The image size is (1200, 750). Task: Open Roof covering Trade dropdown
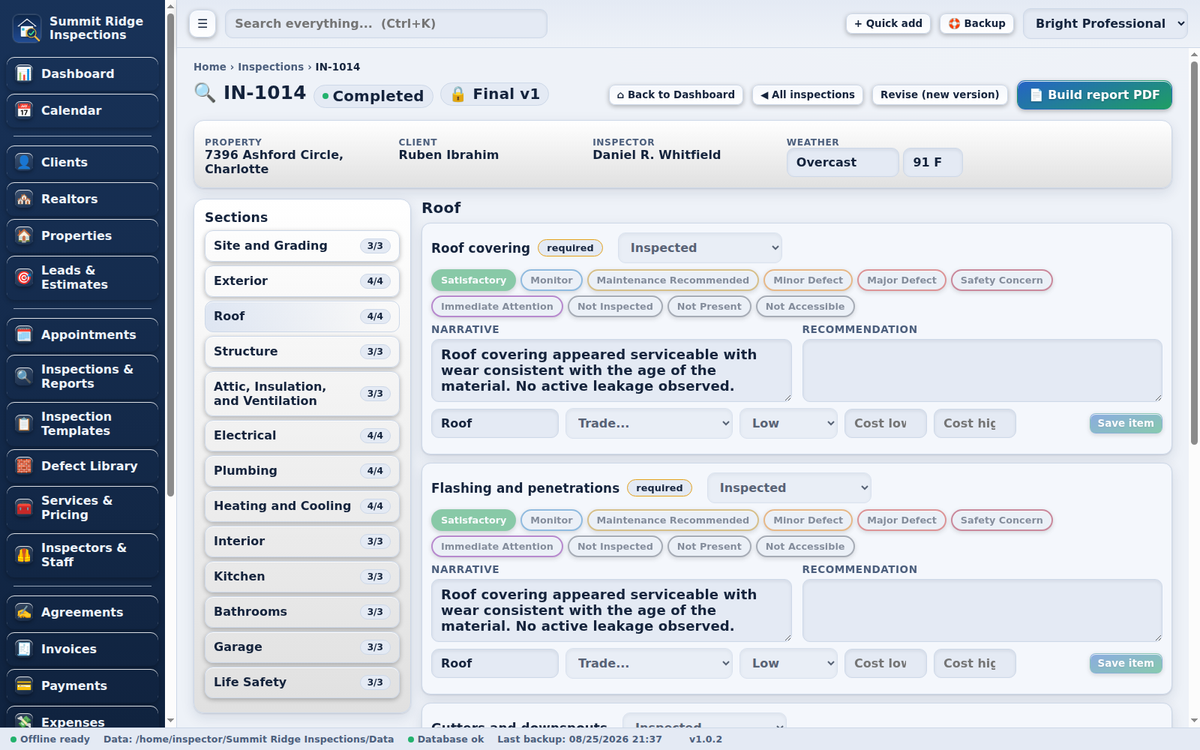coord(650,423)
